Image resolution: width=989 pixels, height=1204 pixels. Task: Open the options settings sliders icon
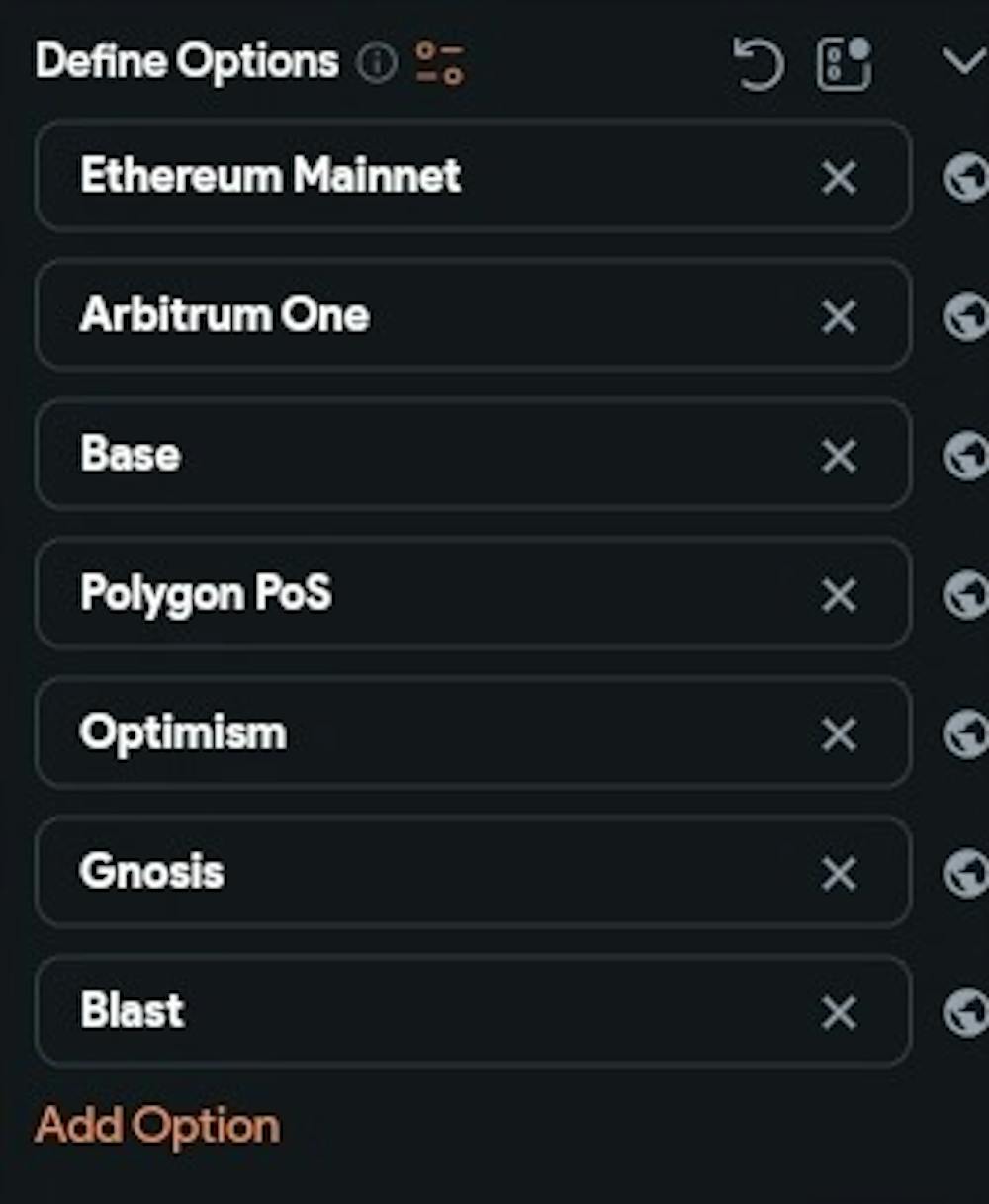point(439,63)
